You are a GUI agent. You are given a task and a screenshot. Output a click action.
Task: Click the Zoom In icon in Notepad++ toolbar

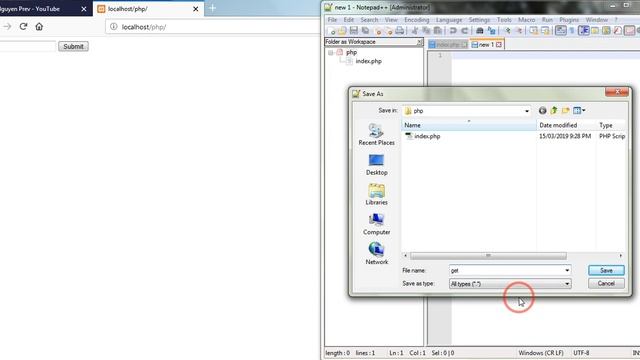click(x=507, y=31)
